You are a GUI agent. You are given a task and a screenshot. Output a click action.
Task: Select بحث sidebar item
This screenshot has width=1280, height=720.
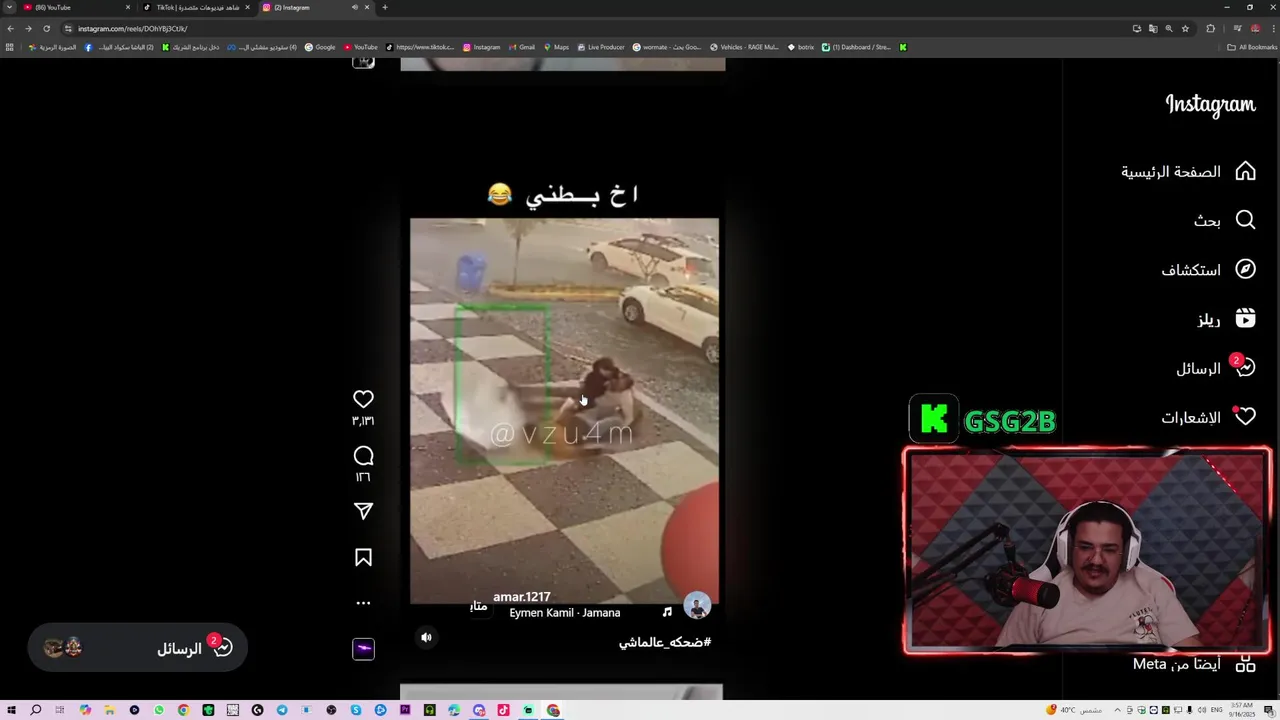[1207, 221]
